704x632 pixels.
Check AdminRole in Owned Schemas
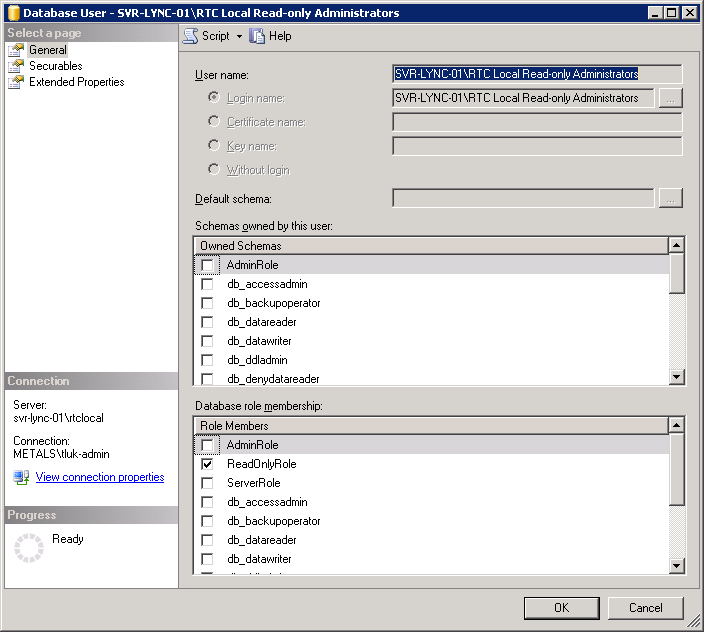(x=207, y=265)
